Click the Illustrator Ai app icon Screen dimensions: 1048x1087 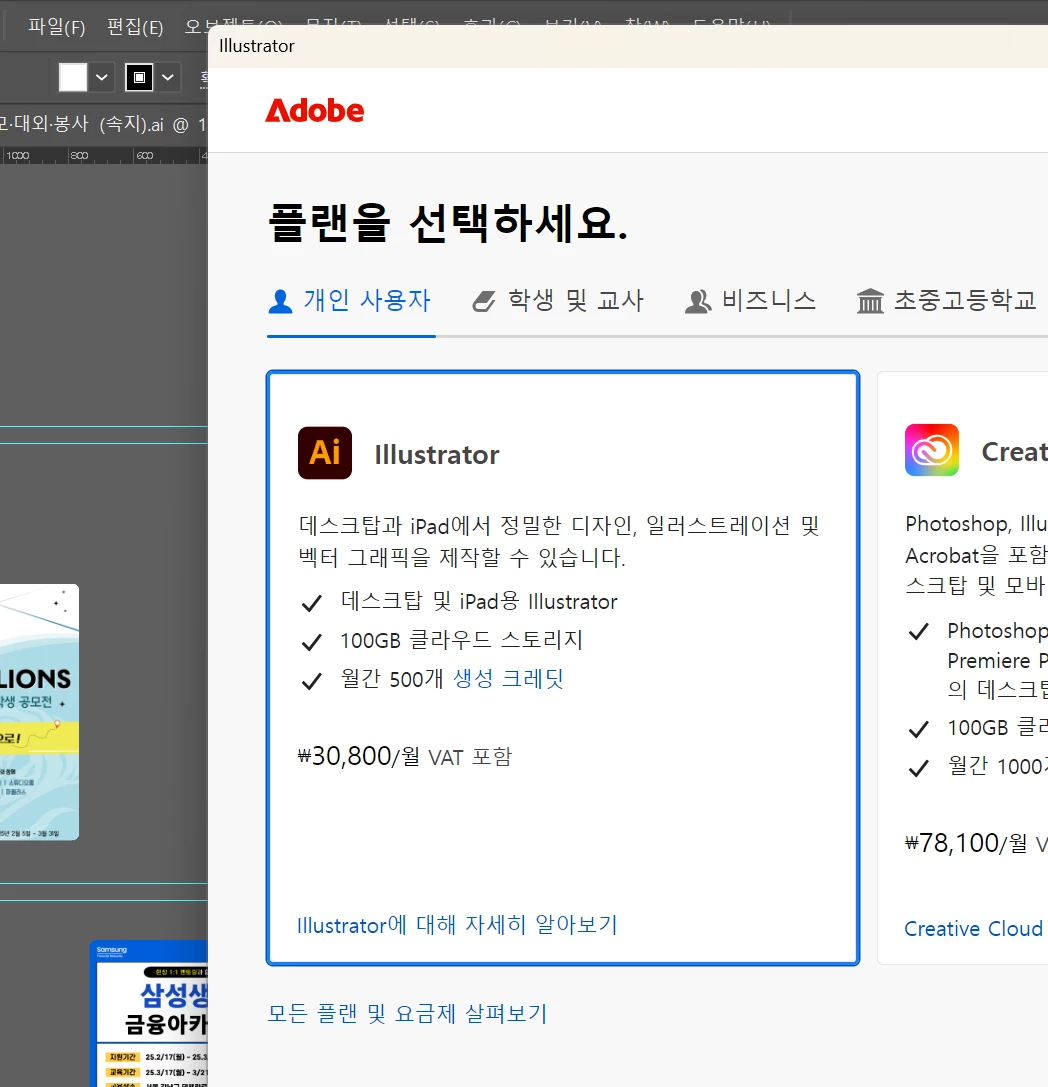pos(325,453)
